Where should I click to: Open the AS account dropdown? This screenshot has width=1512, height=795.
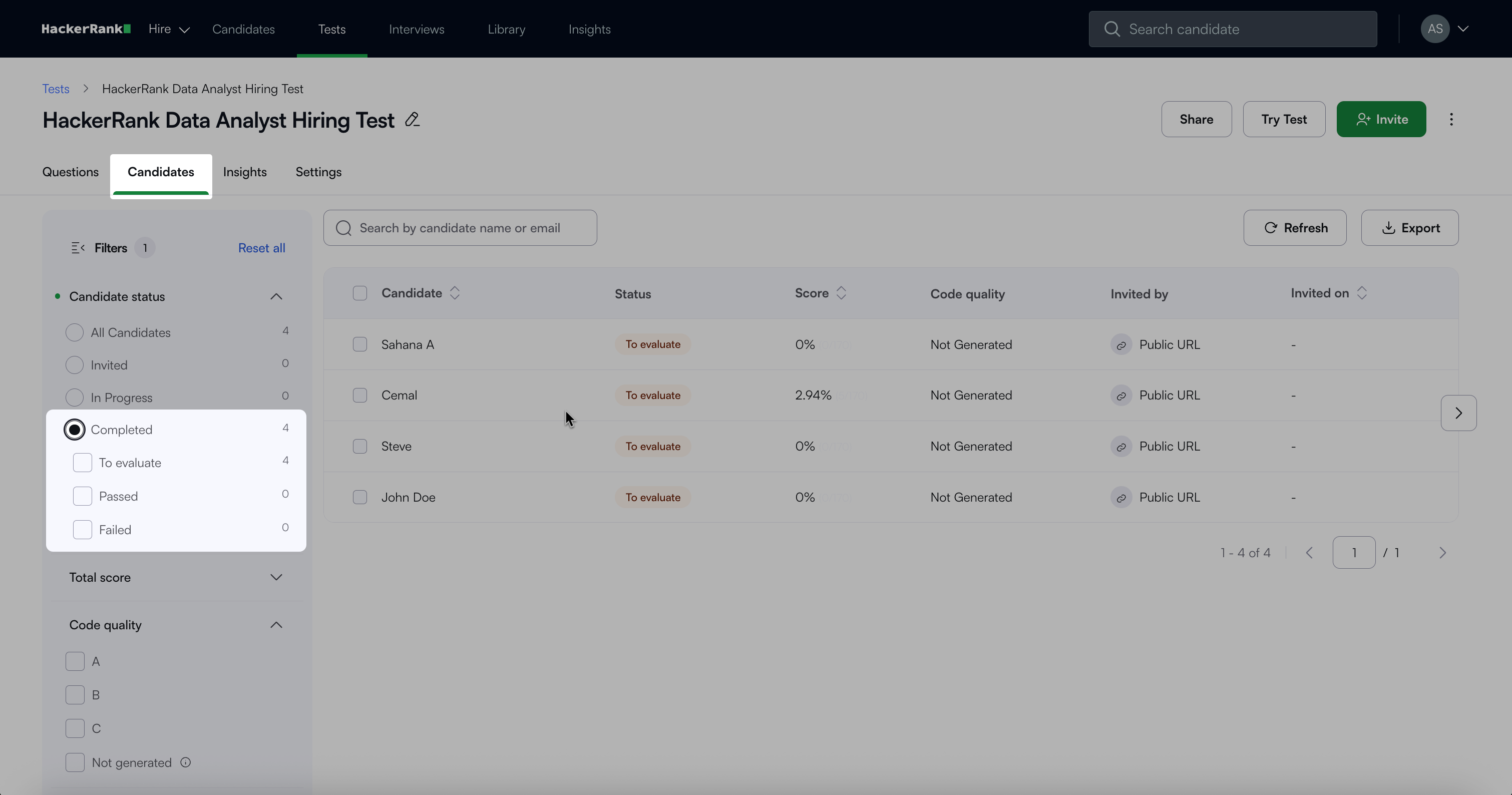(x=1444, y=29)
